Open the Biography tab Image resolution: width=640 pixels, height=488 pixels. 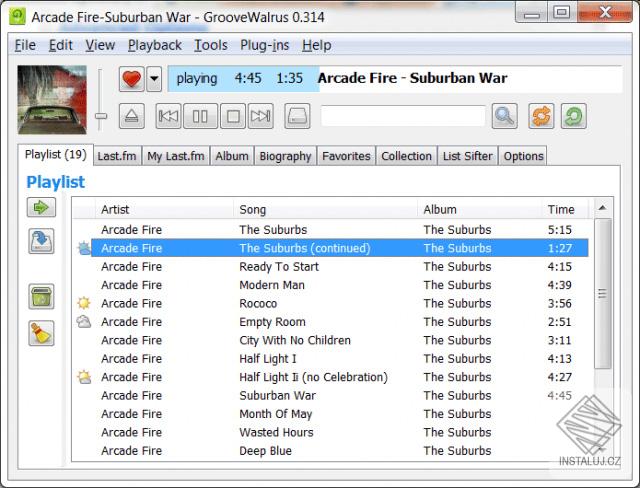285,156
